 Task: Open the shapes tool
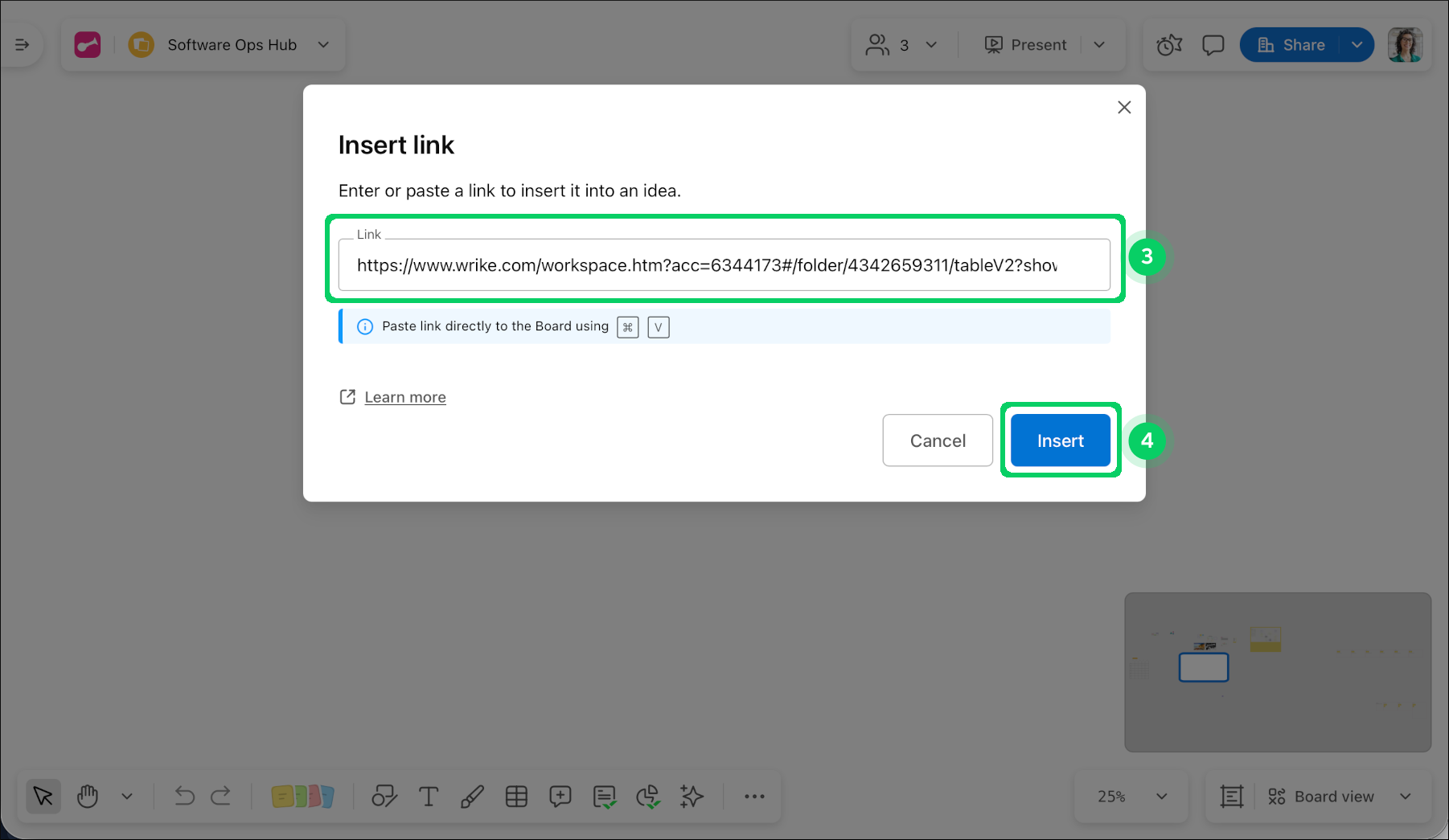[x=384, y=797]
